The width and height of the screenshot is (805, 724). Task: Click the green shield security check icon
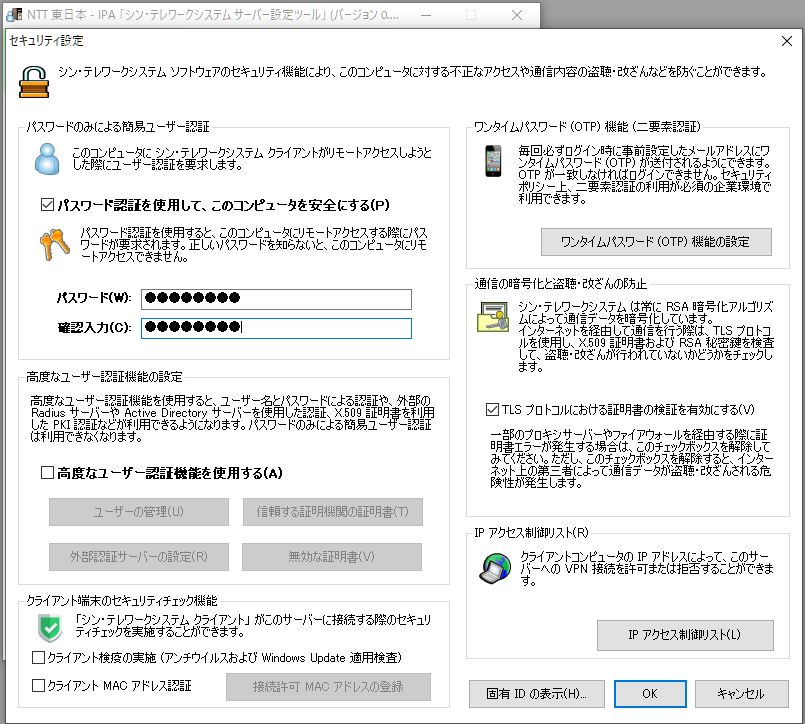[x=50, y=627]
